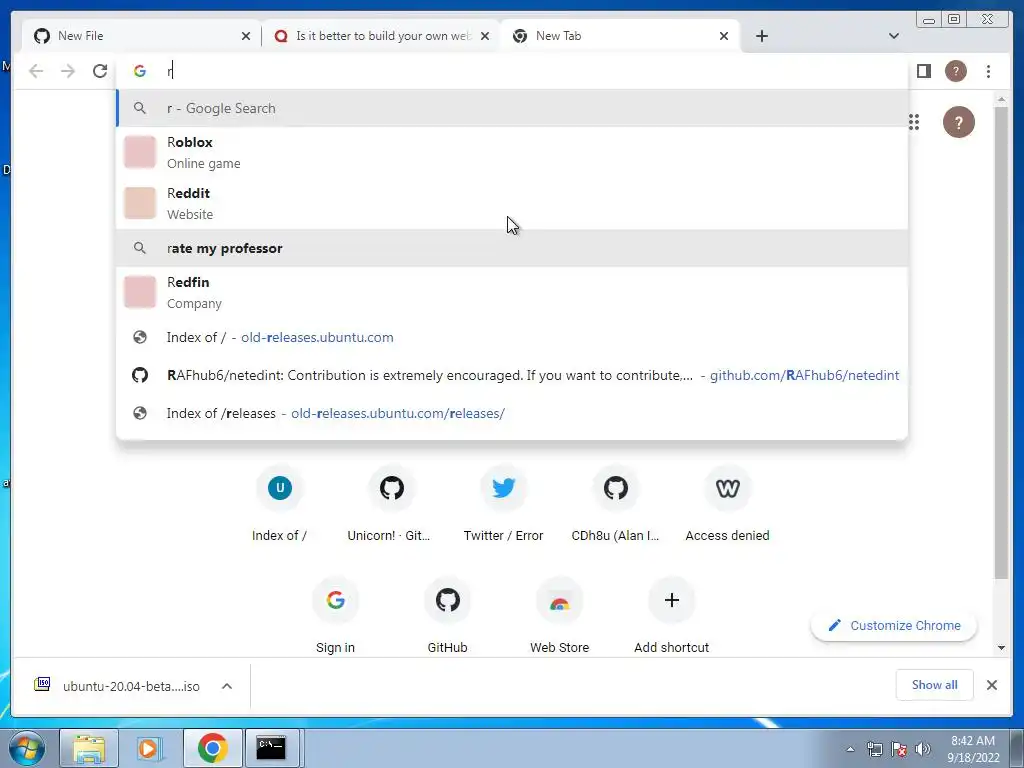Open Windows Explorer from taskbar
Screen dimensions: 1024x768
point(89,748)
